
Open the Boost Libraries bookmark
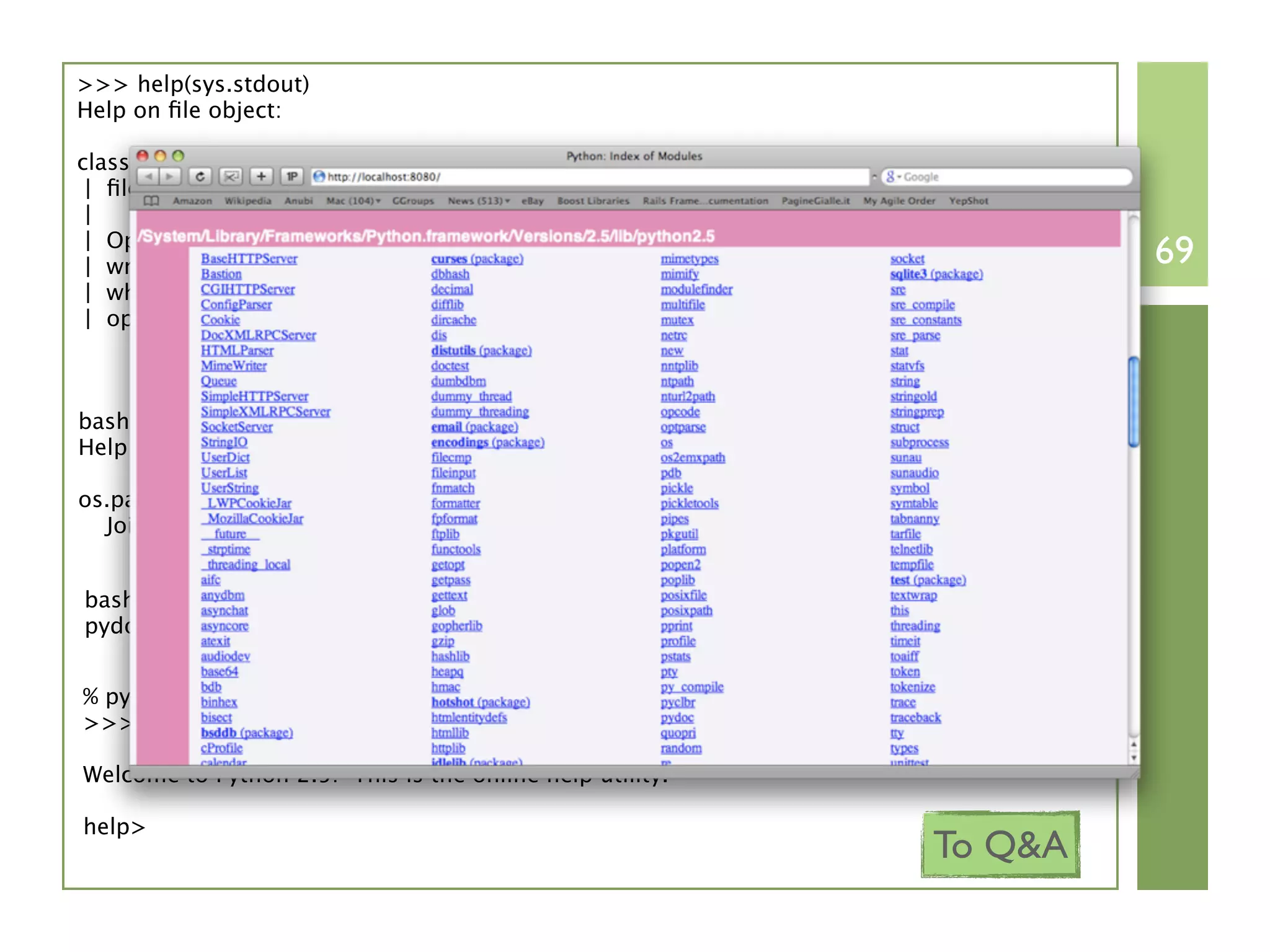[593, 201]
